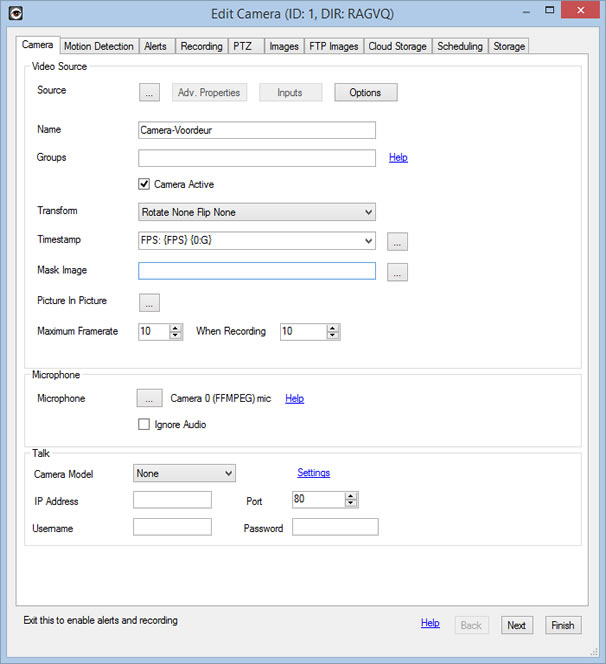Browse for a Mask Image file
606x664 pixels.
click(397, 272)
